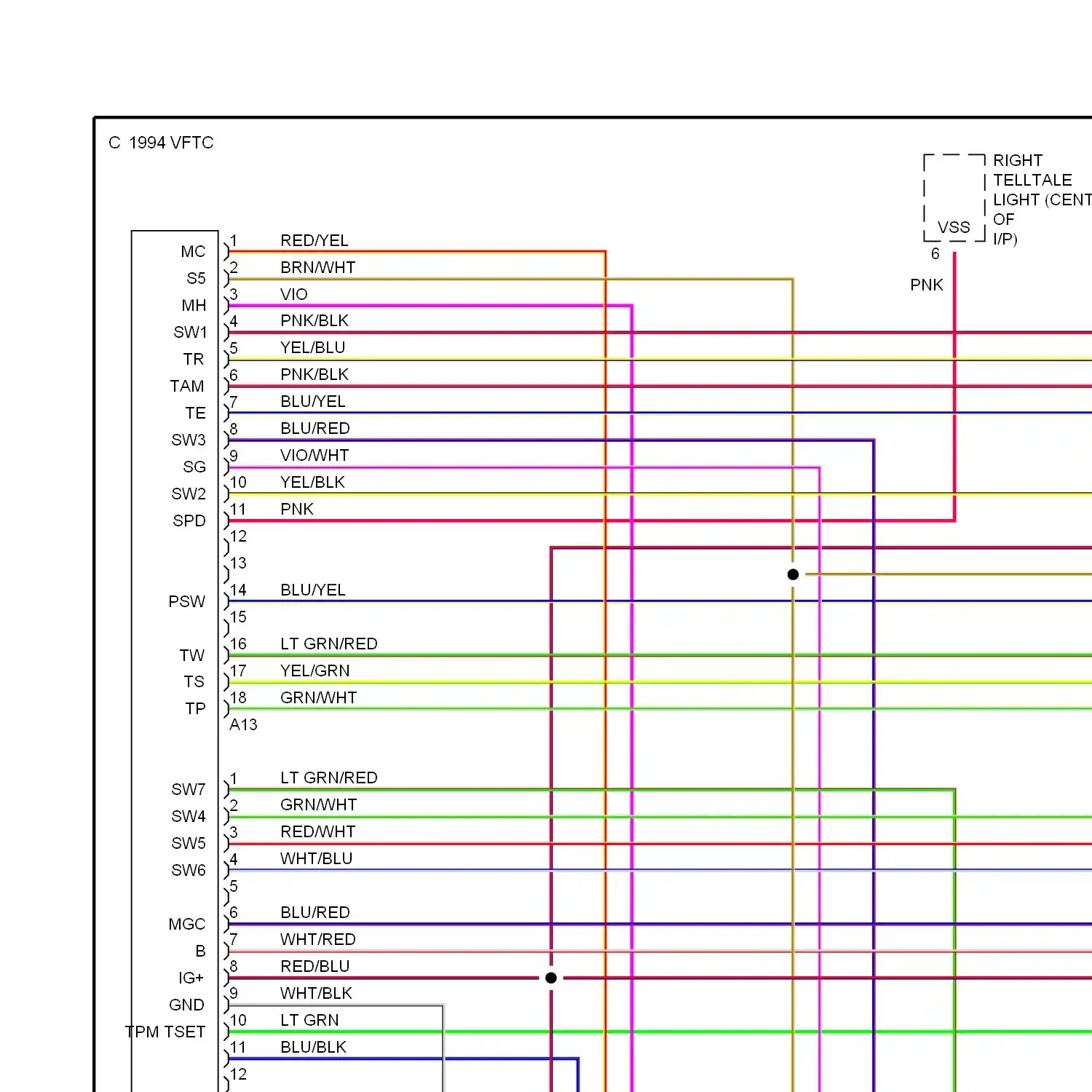
Task: Click the PNK label at SPD pin 11
Action: click(x=297, y=509)
